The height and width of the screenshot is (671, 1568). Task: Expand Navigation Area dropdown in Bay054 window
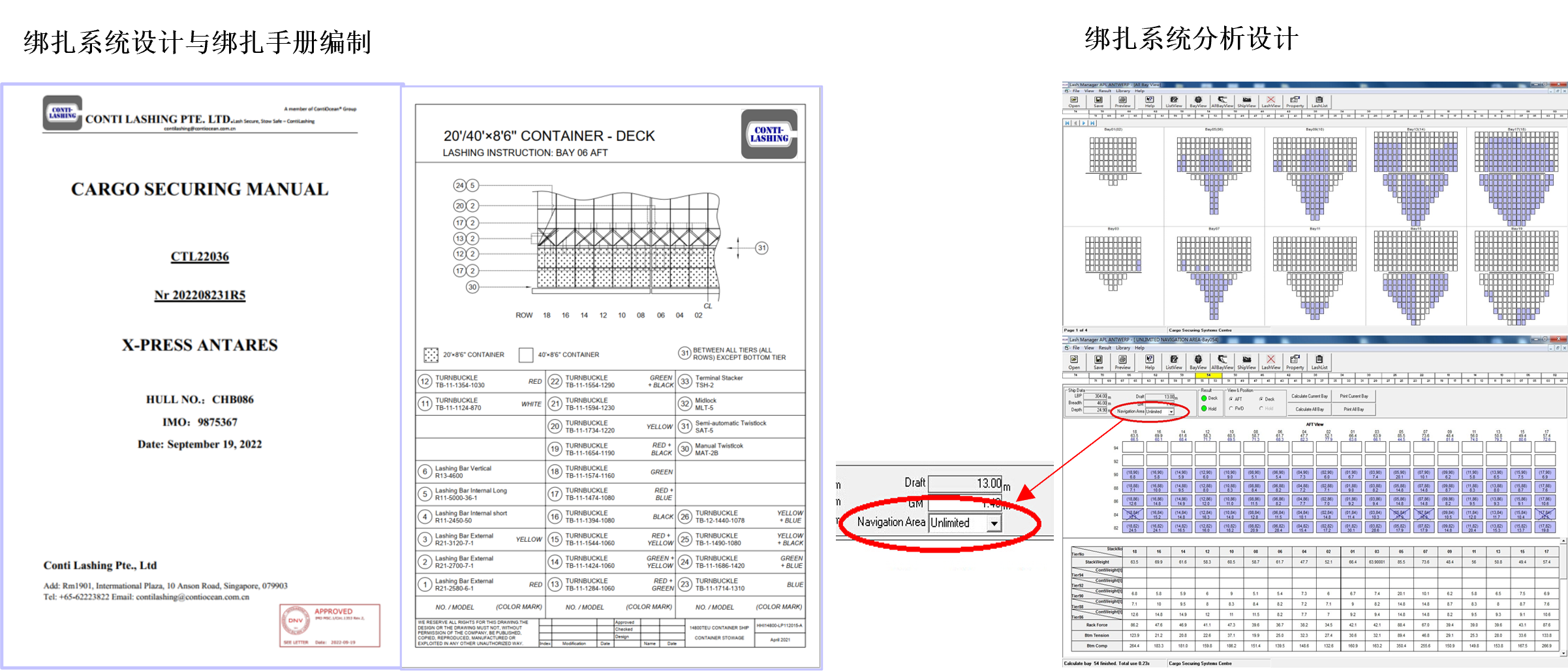click(1171, 412)
